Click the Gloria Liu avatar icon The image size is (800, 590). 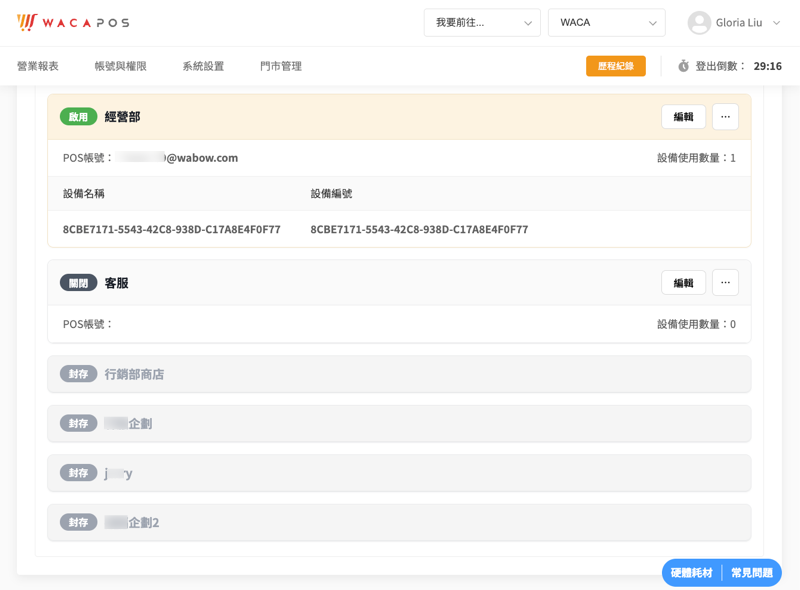click(x=699, y=22)
